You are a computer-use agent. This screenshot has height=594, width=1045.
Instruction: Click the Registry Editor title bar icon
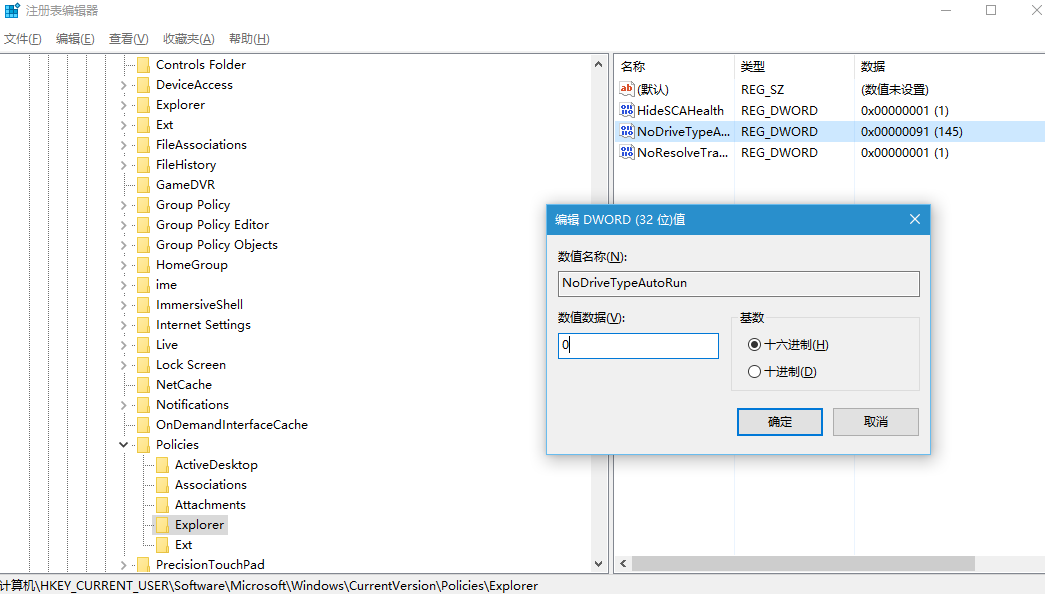point(12,11)
